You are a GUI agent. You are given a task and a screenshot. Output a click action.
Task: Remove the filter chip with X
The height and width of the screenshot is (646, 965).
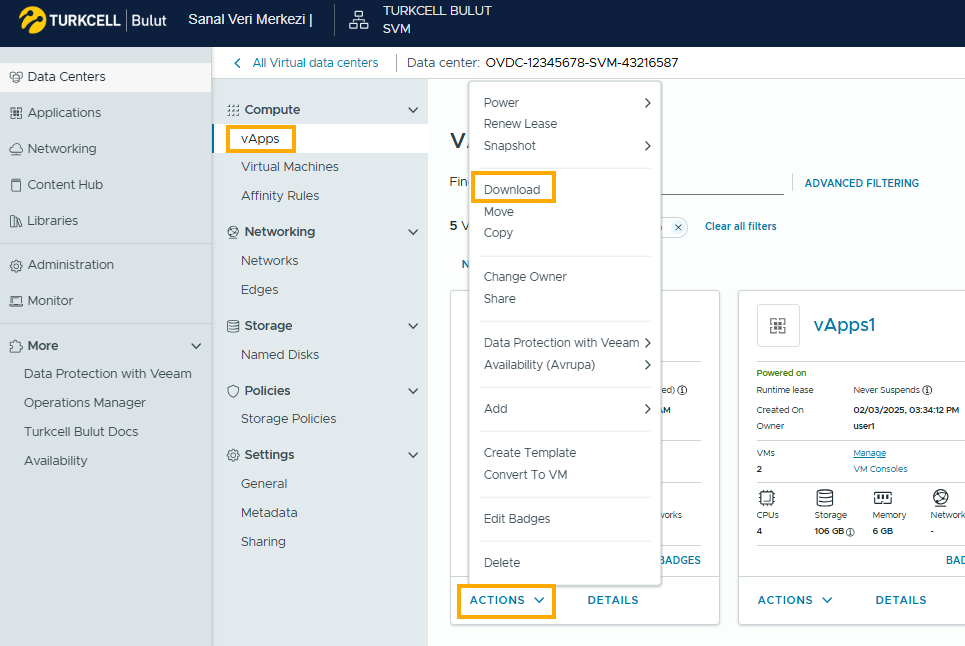click(678, 227)
